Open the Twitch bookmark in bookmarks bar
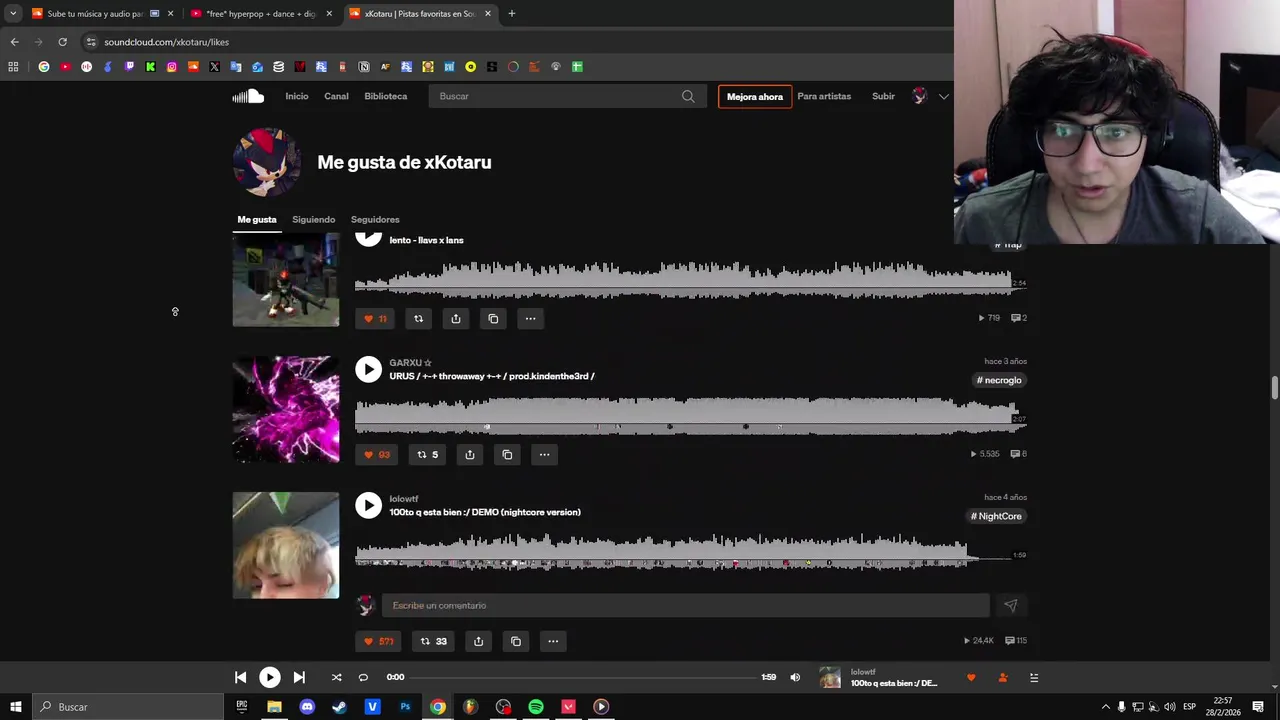 click(129, 67)
